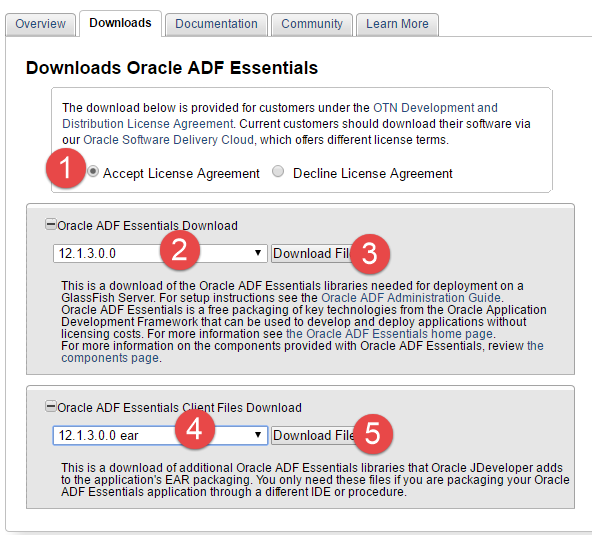Click the Downloads Oracle ADF Essentials heading

click(172, 68)
